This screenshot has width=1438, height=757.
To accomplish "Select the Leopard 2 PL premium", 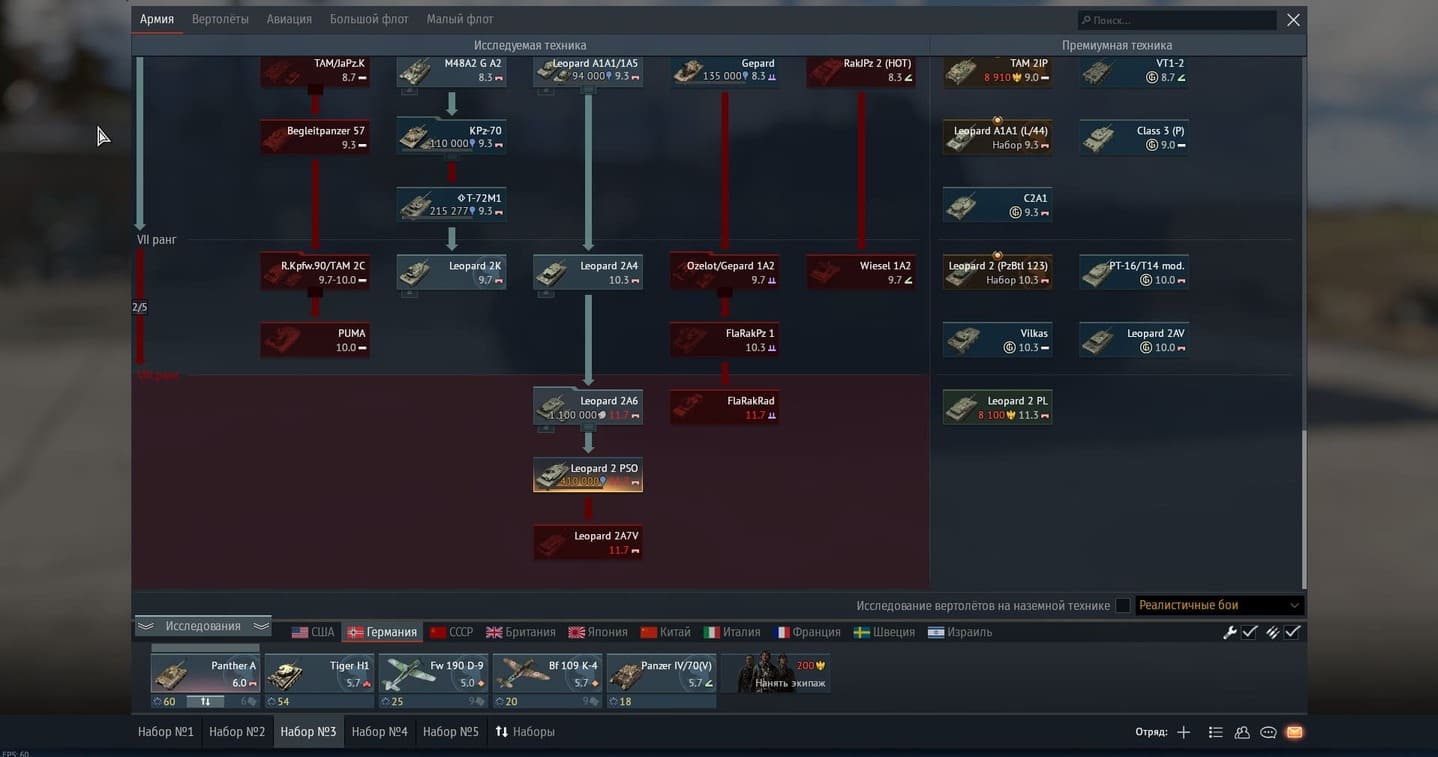I will point(997,407).
